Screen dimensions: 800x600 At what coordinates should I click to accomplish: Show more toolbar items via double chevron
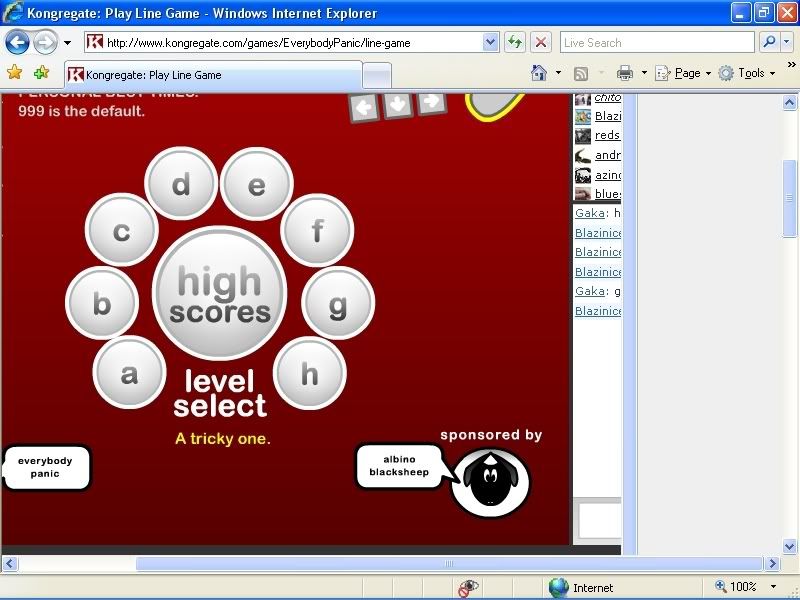pyautogui.click(x=791, y=65)
